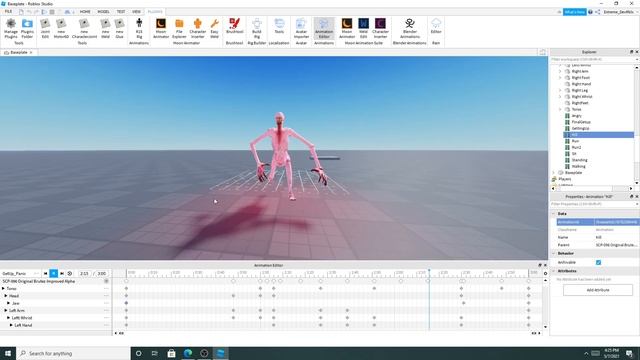Click the new Weld tool

click(x=105, y=28)
